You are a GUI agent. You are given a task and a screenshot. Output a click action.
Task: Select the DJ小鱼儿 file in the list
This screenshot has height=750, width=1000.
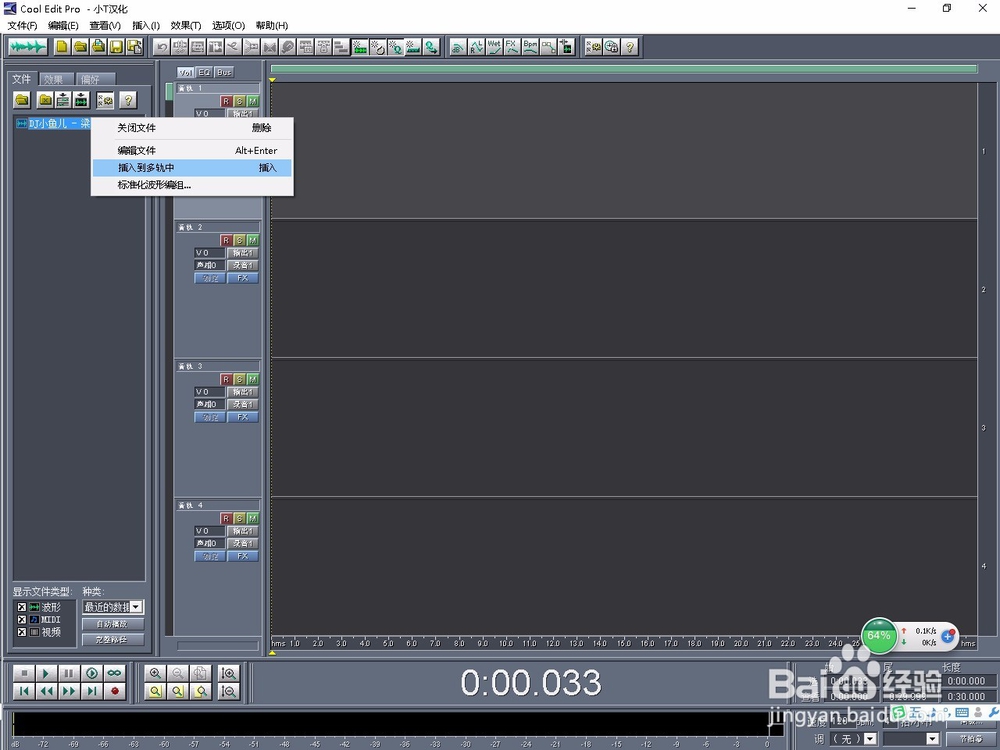tap(54, 124)
